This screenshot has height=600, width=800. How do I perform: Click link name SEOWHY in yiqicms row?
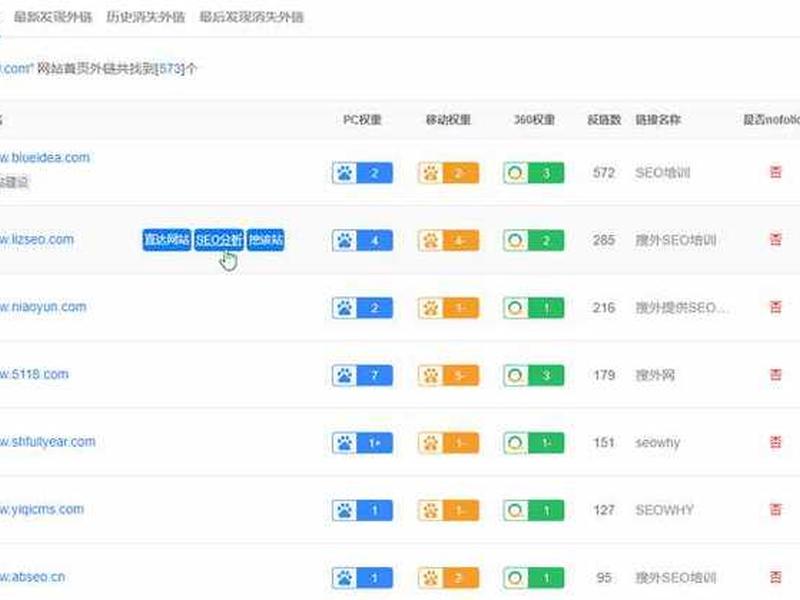pos(664,510)
